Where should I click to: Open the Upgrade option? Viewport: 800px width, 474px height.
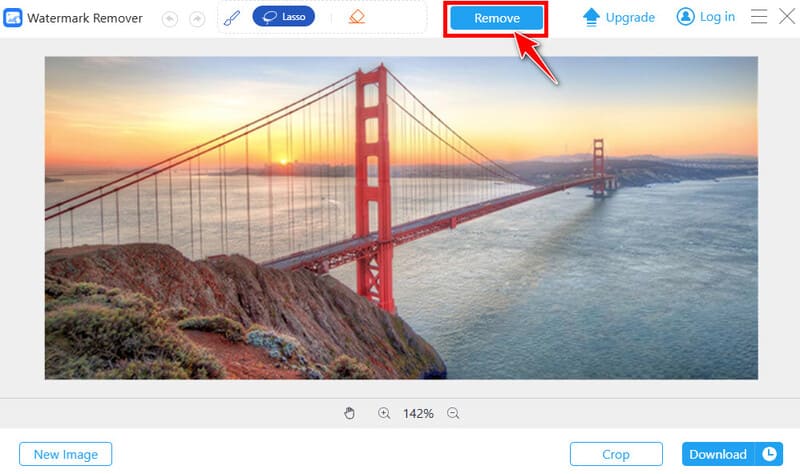[618, 17]
